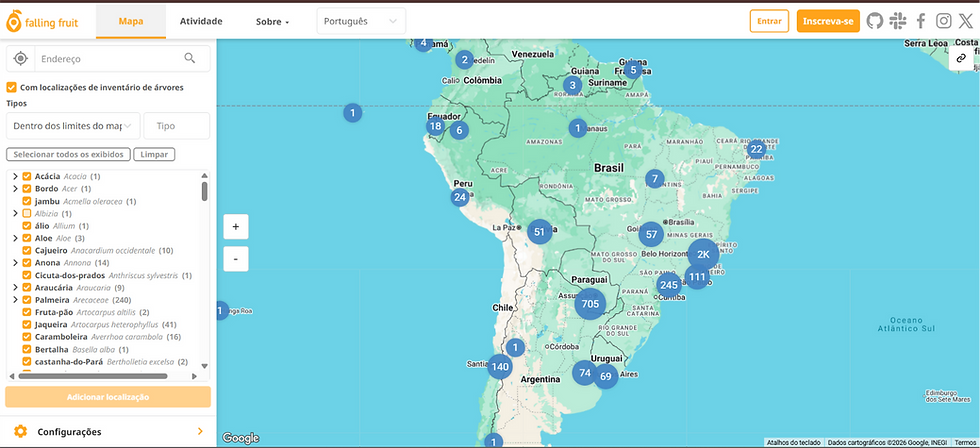Switch to the Mapa tab
Screen dimensions: 980x448
click(131, 21)
